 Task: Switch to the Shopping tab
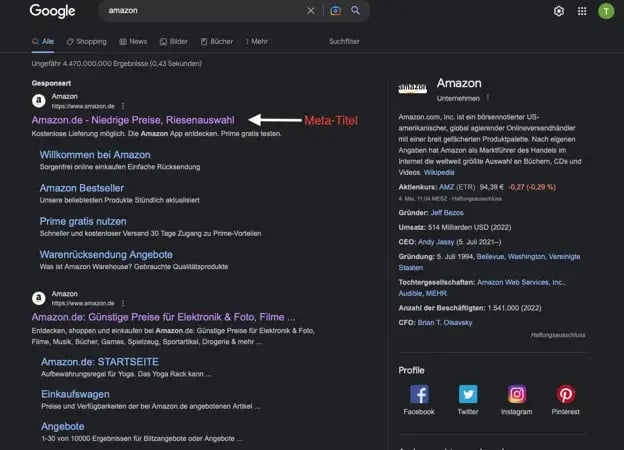(x=87, y=41)
